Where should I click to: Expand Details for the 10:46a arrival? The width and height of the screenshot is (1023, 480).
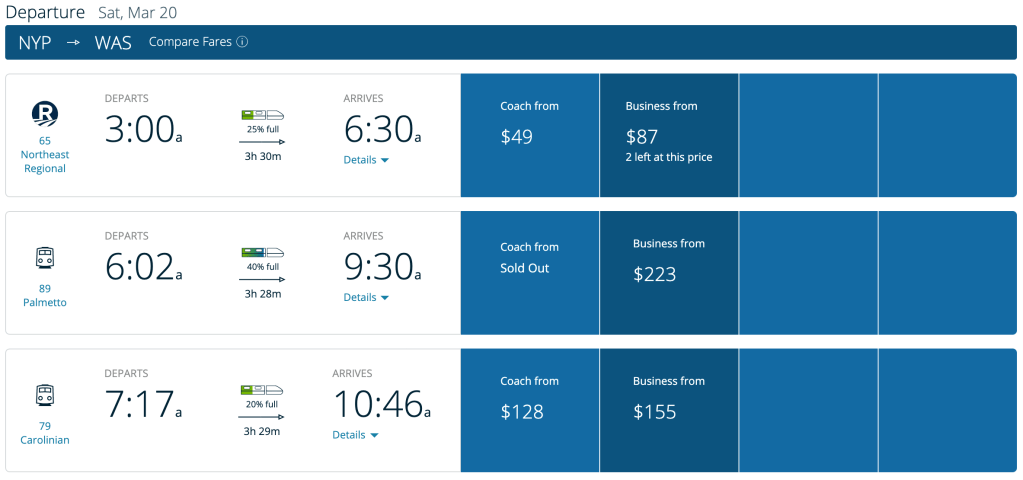(x=355, y=435)
